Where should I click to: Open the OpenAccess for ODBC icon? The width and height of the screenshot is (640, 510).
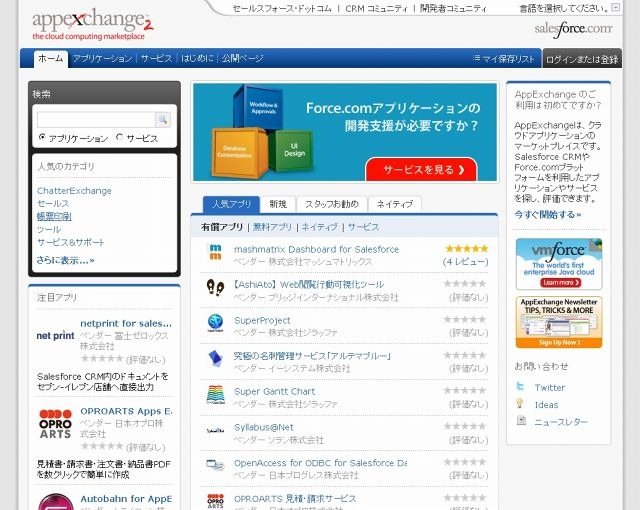tap(215, 465)
